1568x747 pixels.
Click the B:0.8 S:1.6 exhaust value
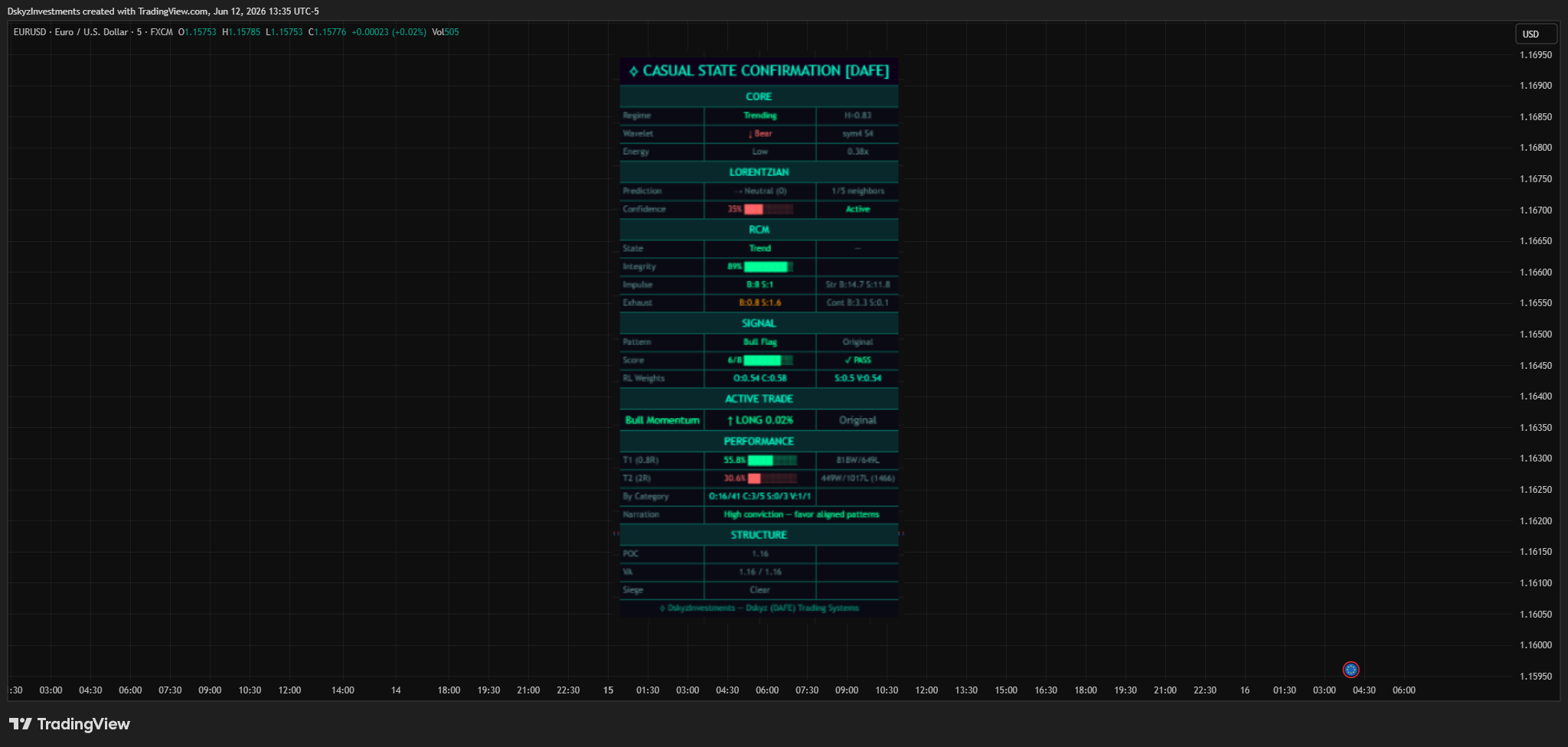760,302
